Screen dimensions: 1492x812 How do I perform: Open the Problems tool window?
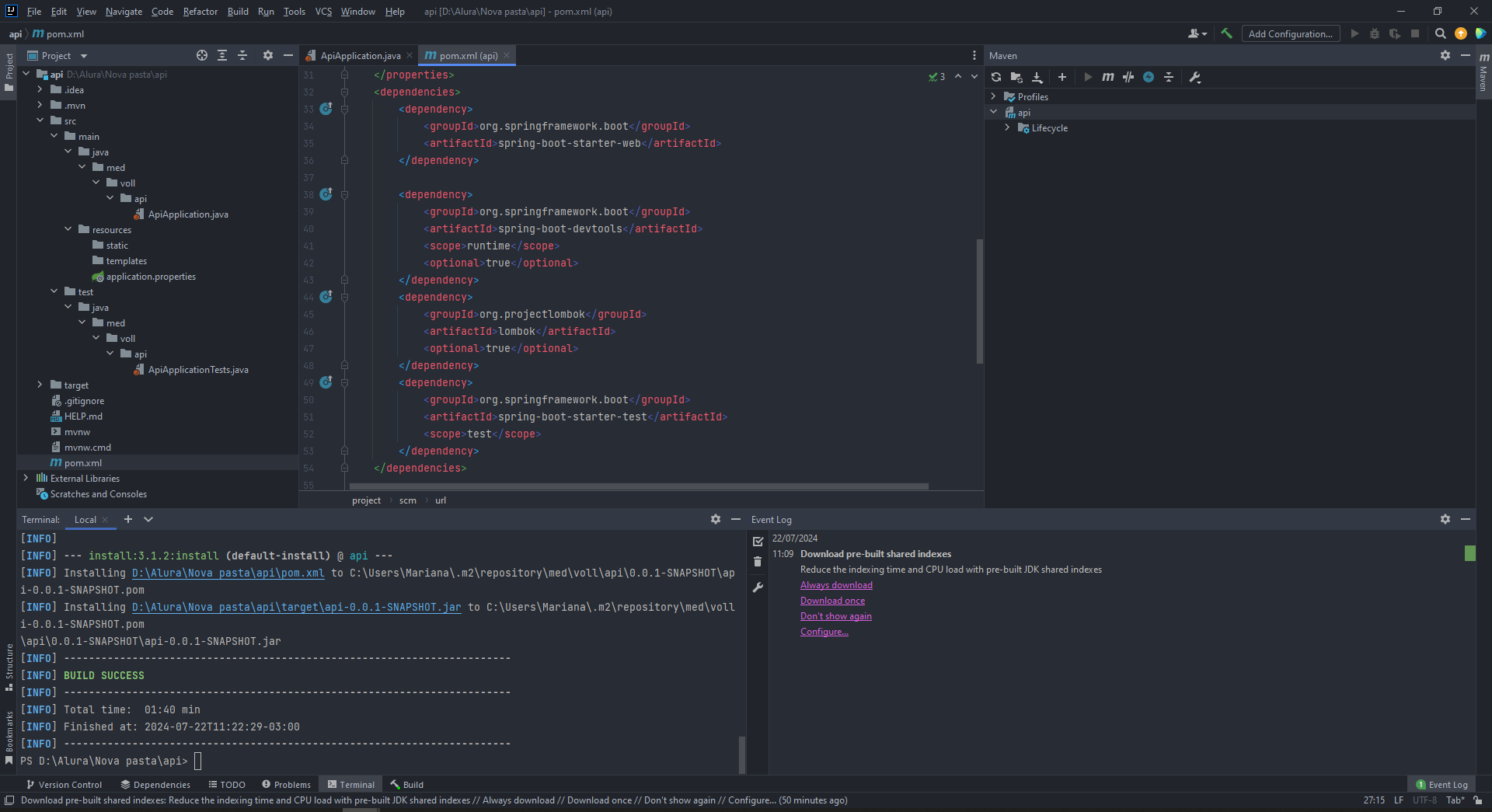tap(286, 784)
